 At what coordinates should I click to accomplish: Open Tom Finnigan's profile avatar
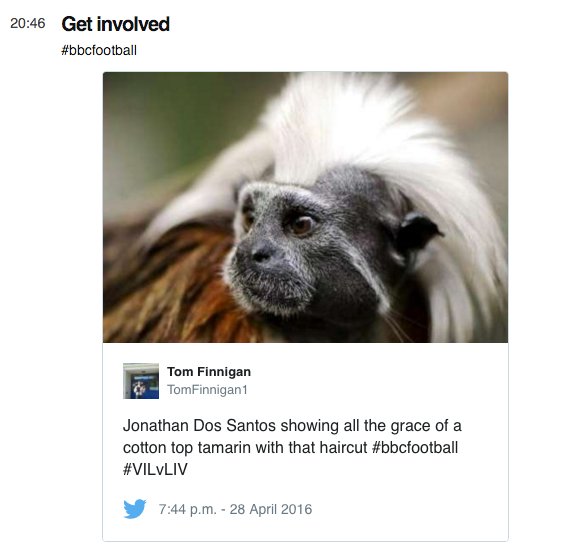pos(141,381)
